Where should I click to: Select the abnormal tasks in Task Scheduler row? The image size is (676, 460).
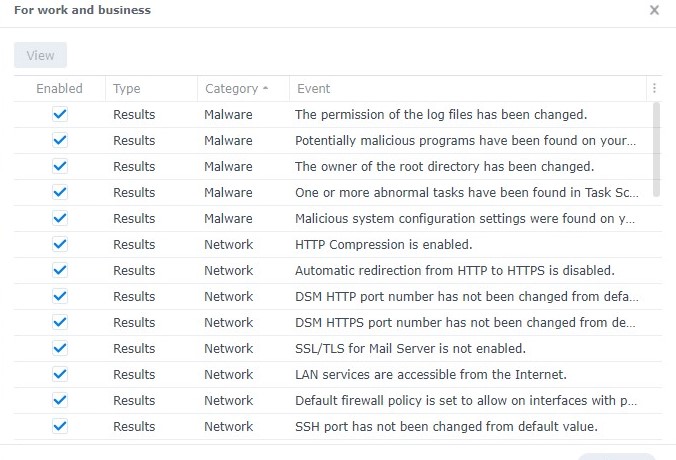coord(334,193)
